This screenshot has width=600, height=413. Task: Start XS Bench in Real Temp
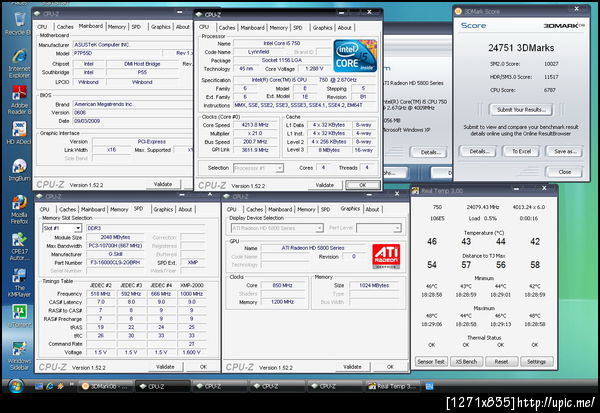click(466, 361)
